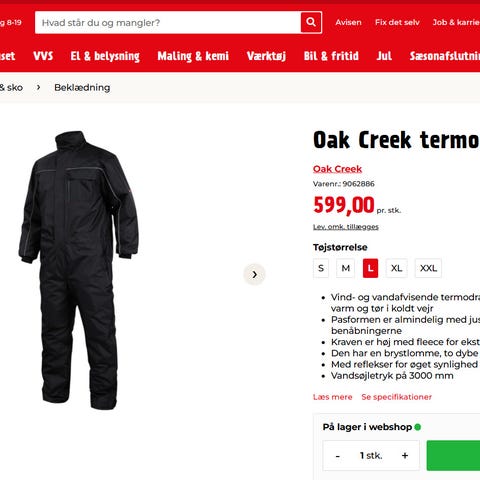This screenshot has width=480, height=480.
Task: Open the Oak Creek brand link
Action: [337, 169]
